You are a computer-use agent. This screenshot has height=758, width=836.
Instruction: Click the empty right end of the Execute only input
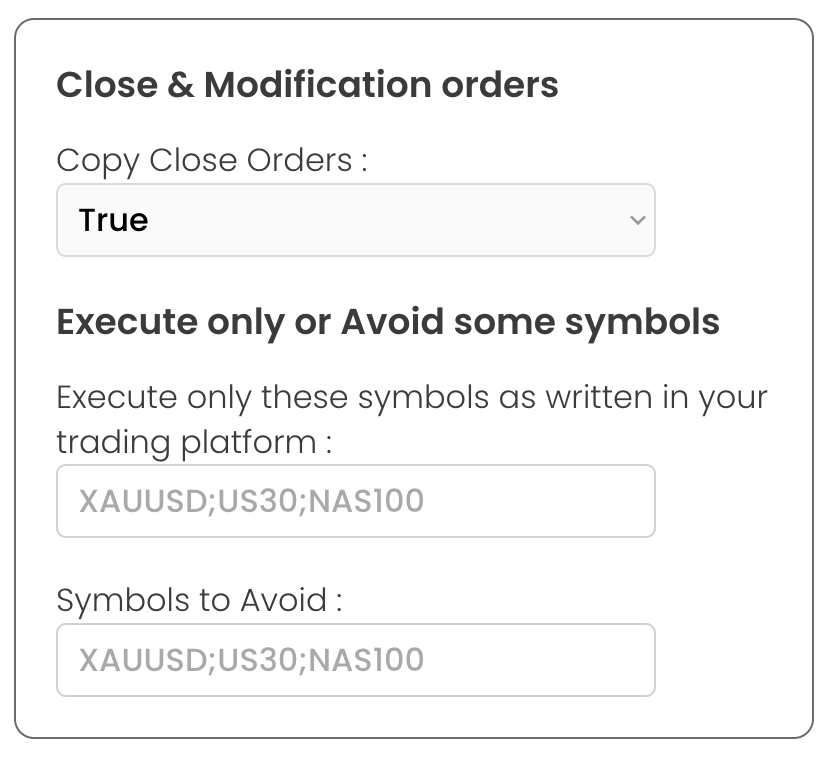pyautogui.click(x=580, y=500)
